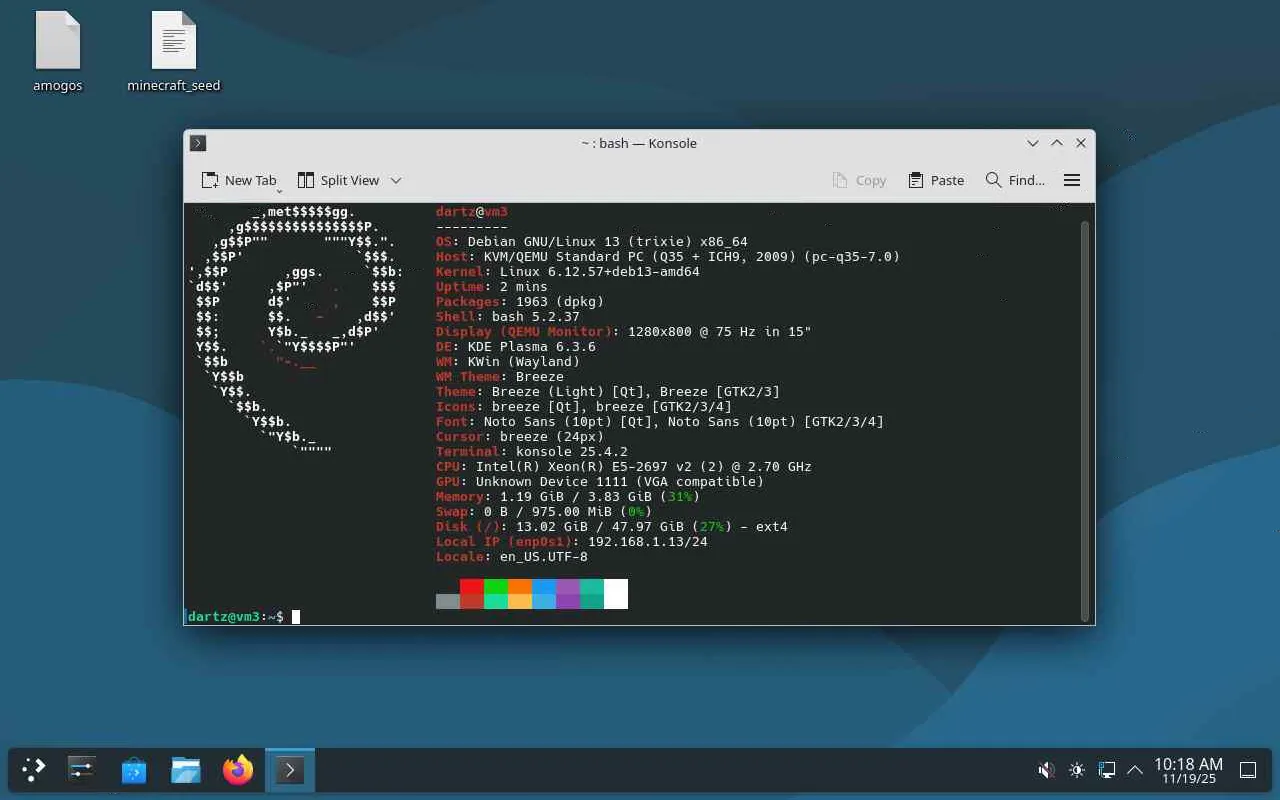Click the "WM: KWin (Wayland)" line

tap(508, 362)
